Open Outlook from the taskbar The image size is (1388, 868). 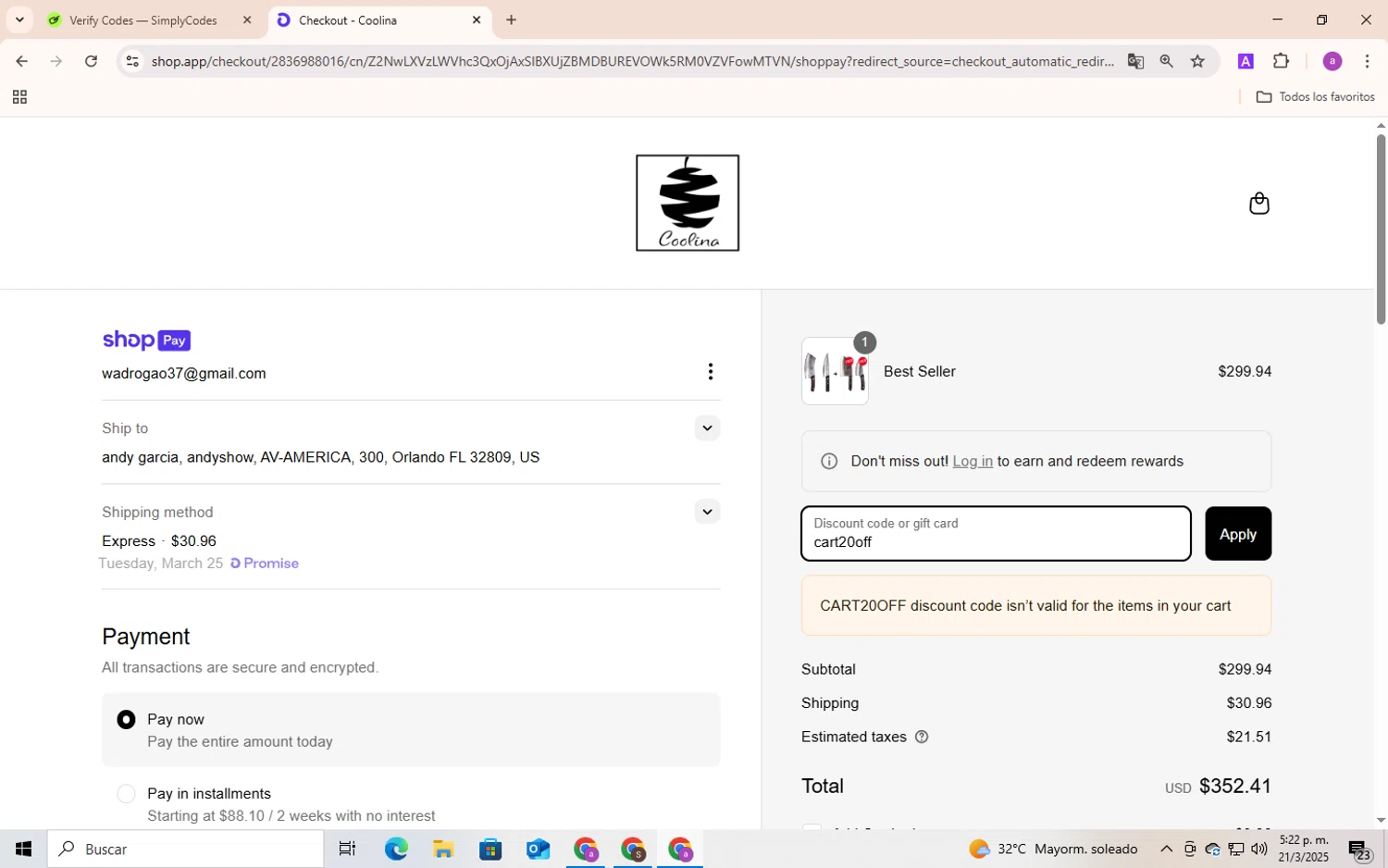click(538, 849)
